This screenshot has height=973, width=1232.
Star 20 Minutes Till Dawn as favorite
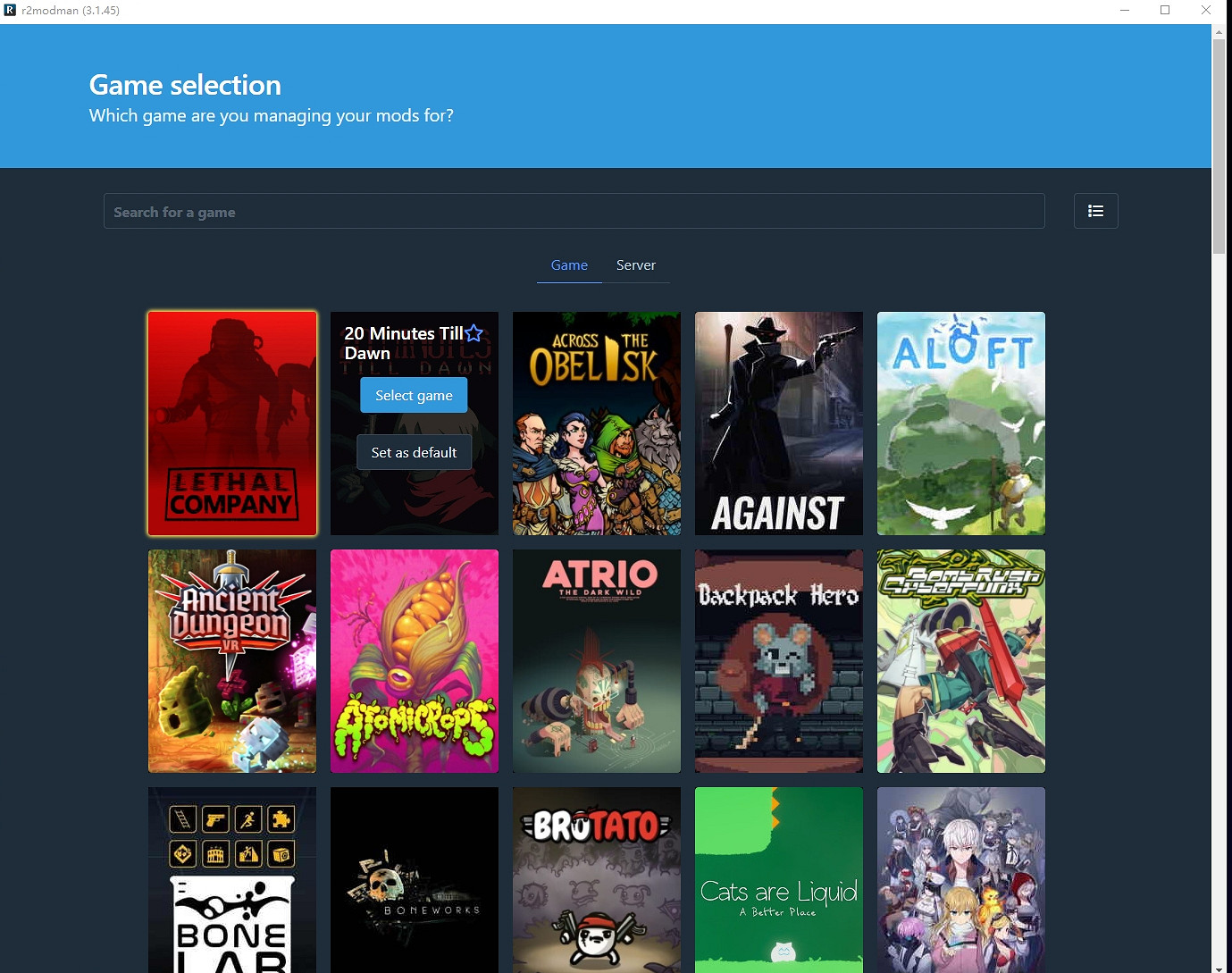(474, 333)
